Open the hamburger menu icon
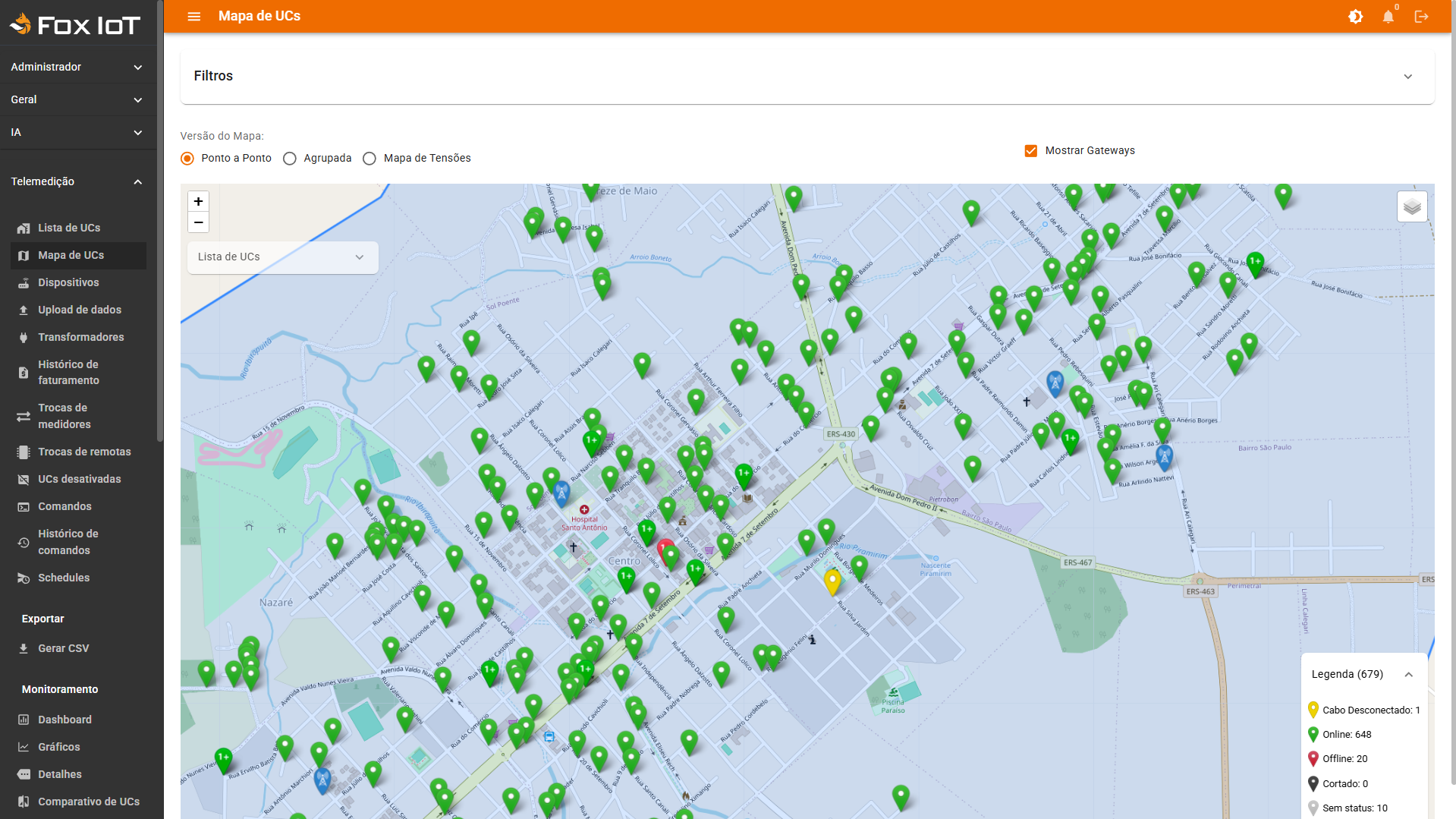The image size is (1456, 819). click(x=194, y=16)
